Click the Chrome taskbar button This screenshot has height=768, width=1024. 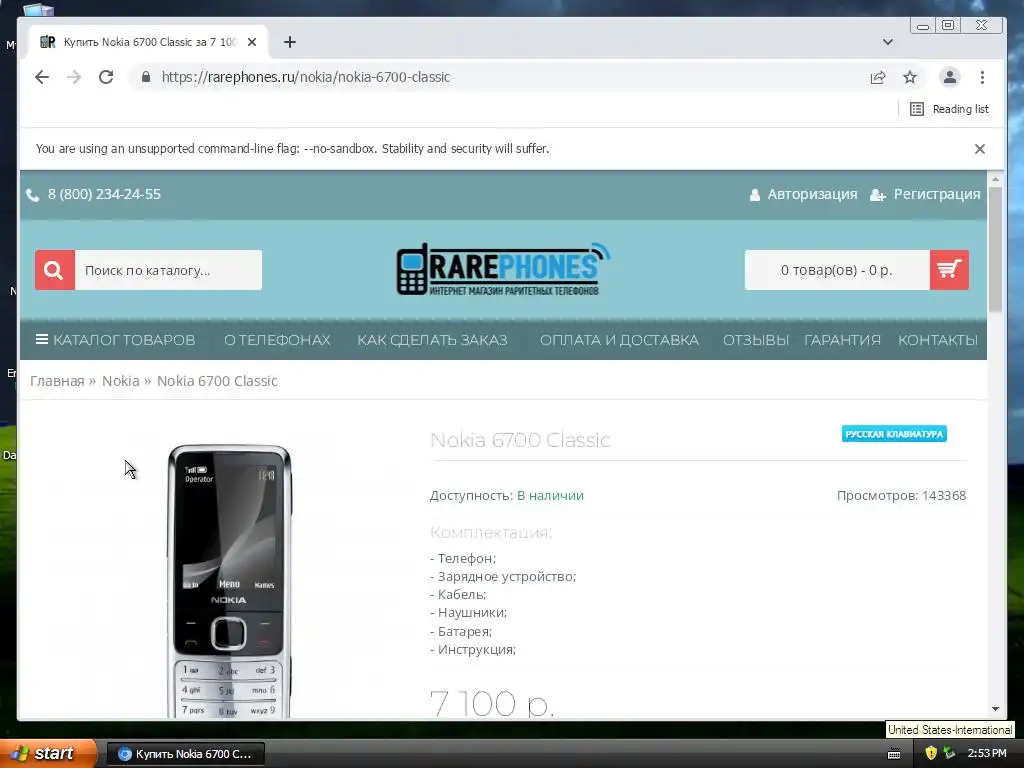185,754
